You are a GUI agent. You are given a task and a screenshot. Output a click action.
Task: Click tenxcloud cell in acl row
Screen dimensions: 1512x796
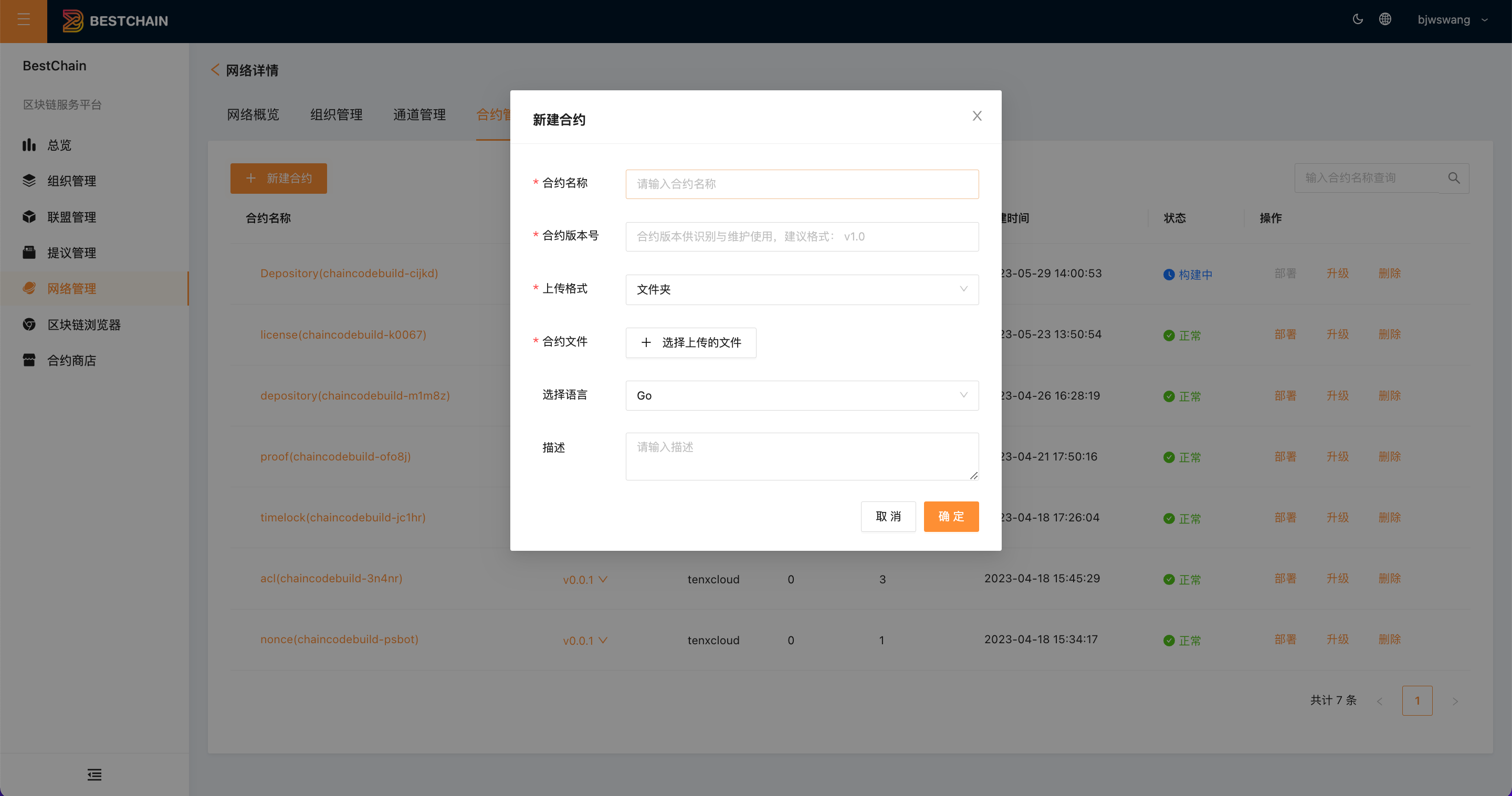pyautogui.click(x=714, y=580)
